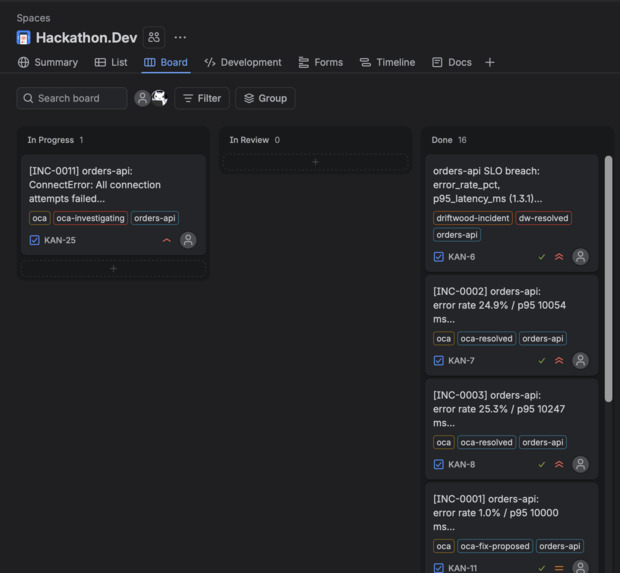Click the task type icon for KAN-7
This screenshot has width=620, height=573.
point(439,361)
